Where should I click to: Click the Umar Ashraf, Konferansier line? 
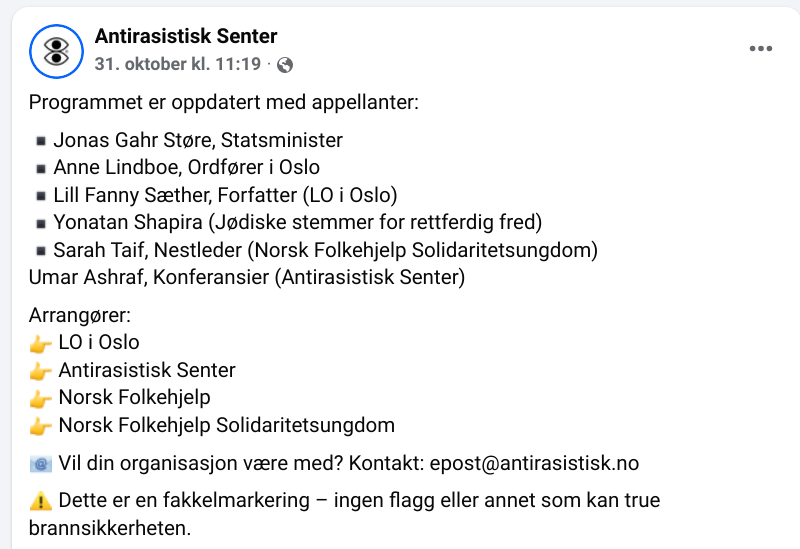(247, 276)
